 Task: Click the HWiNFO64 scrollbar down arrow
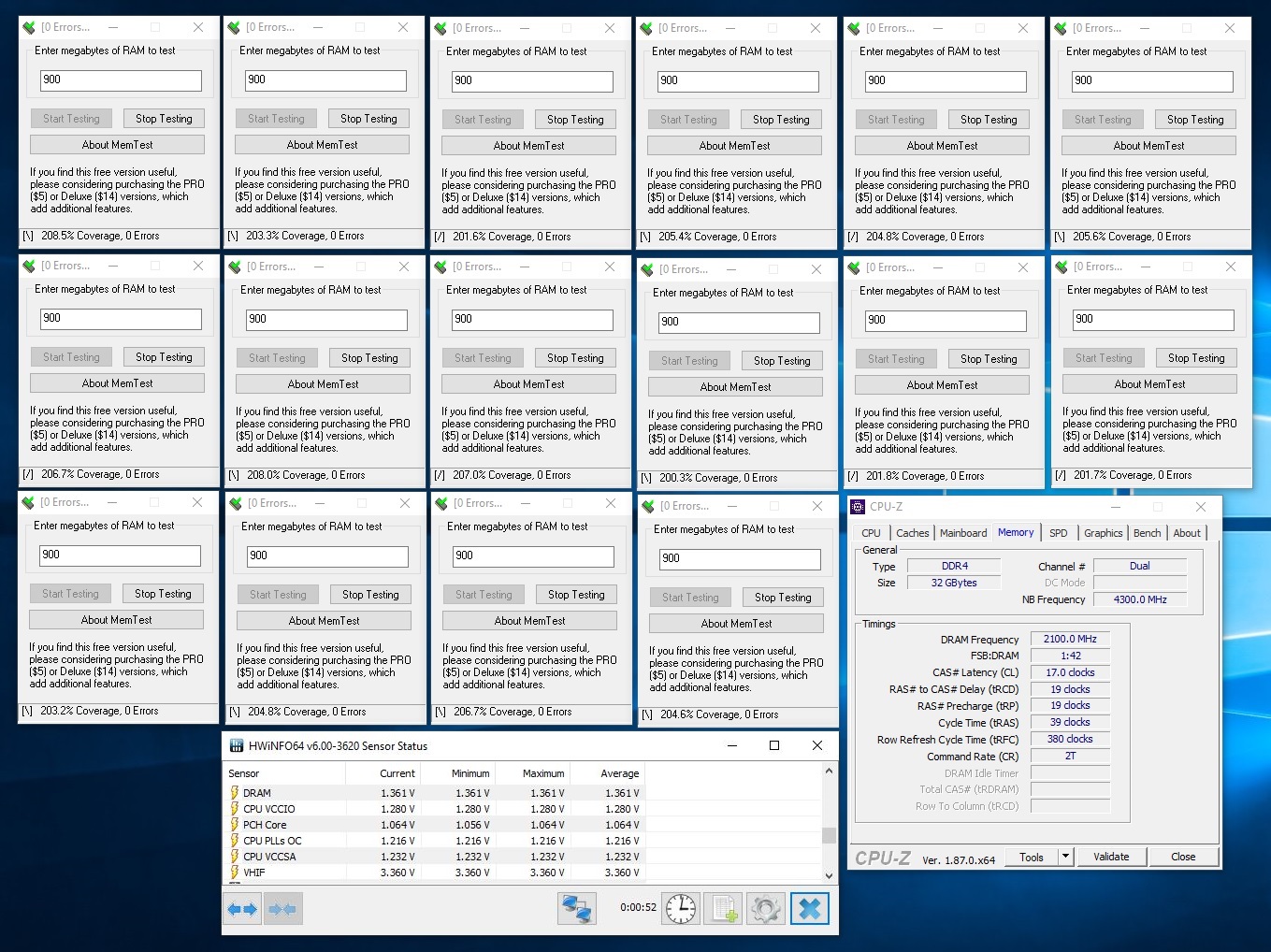(829, 875)
